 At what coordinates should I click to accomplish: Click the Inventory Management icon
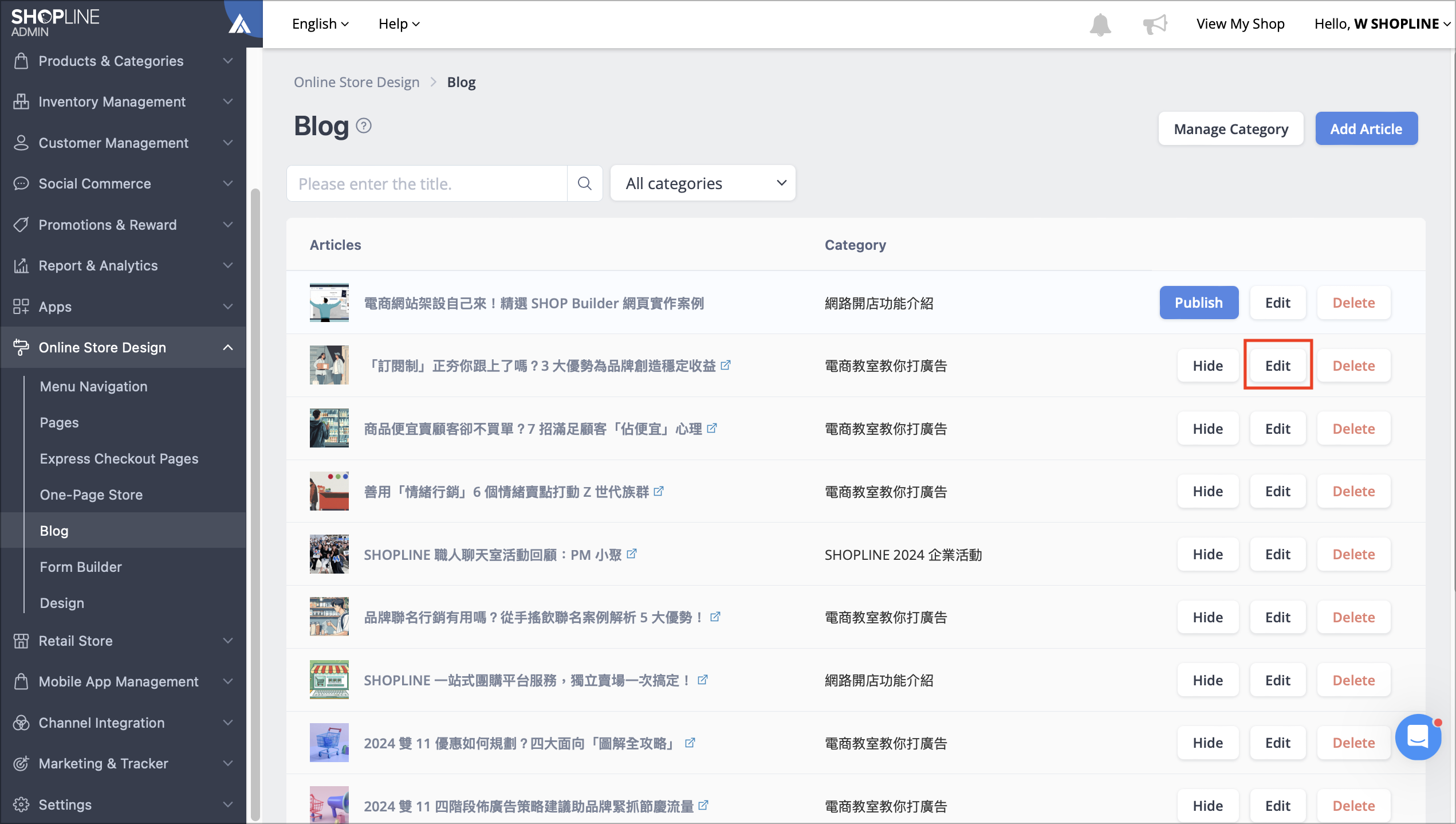point(21,101)
